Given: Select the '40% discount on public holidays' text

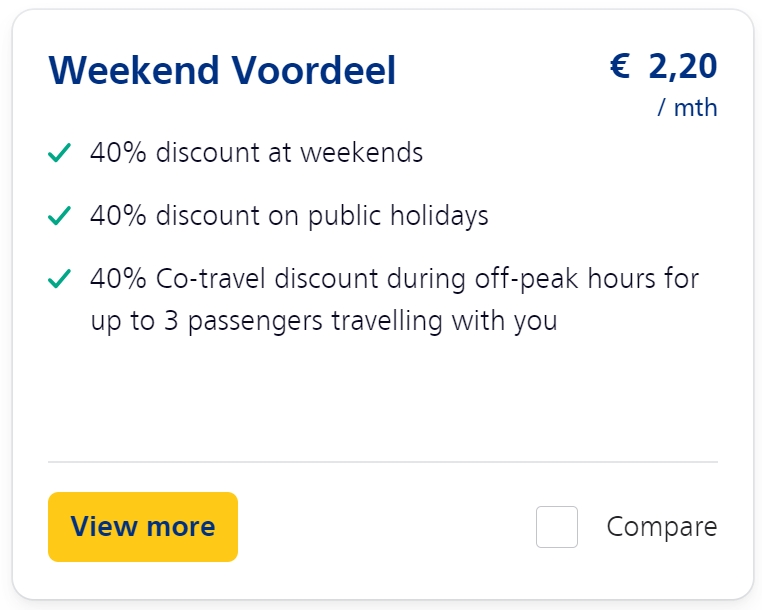Looking at the screenshot, I should pos(289,215).
